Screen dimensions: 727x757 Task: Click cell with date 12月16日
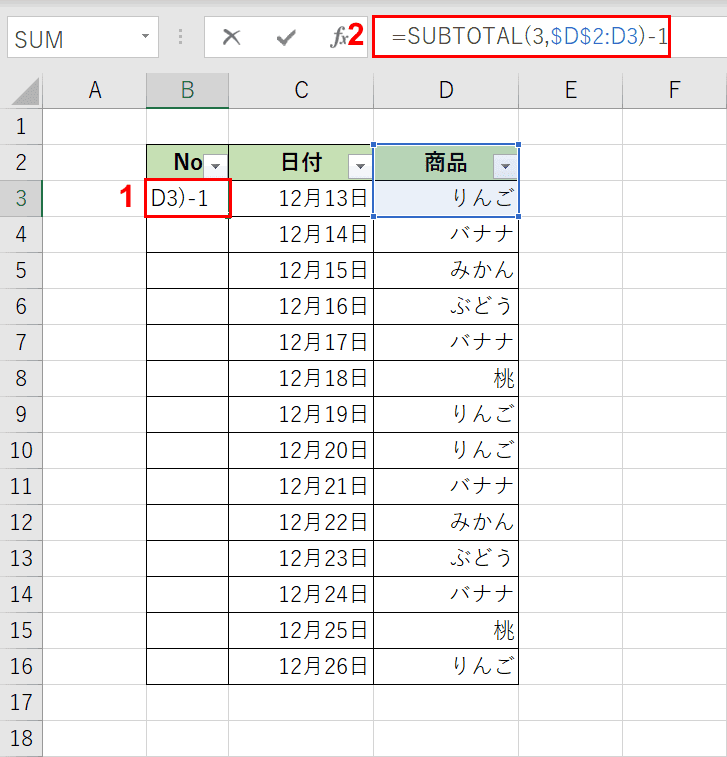pos(301,307)
